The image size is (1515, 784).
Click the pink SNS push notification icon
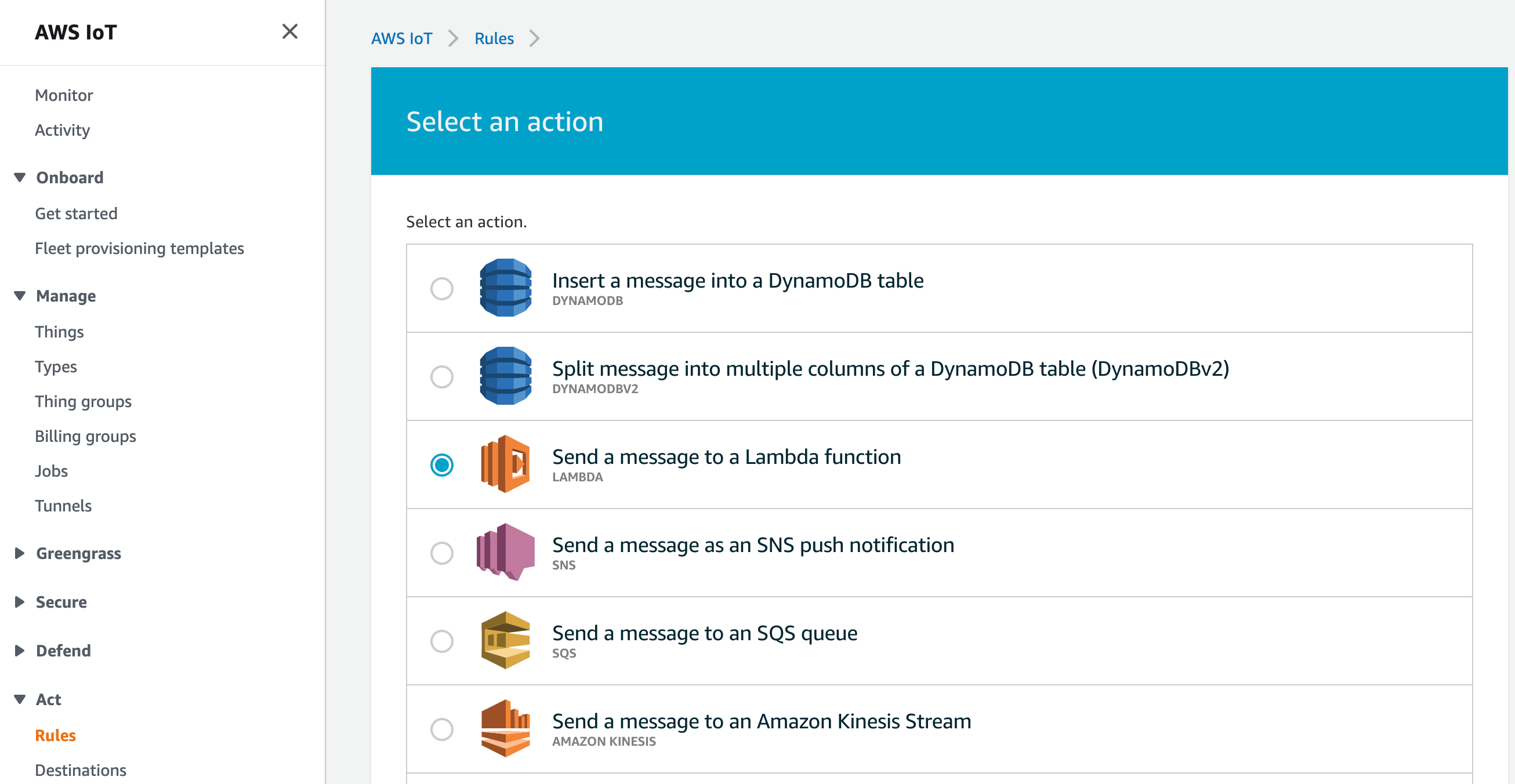click(x=505, y=552)
